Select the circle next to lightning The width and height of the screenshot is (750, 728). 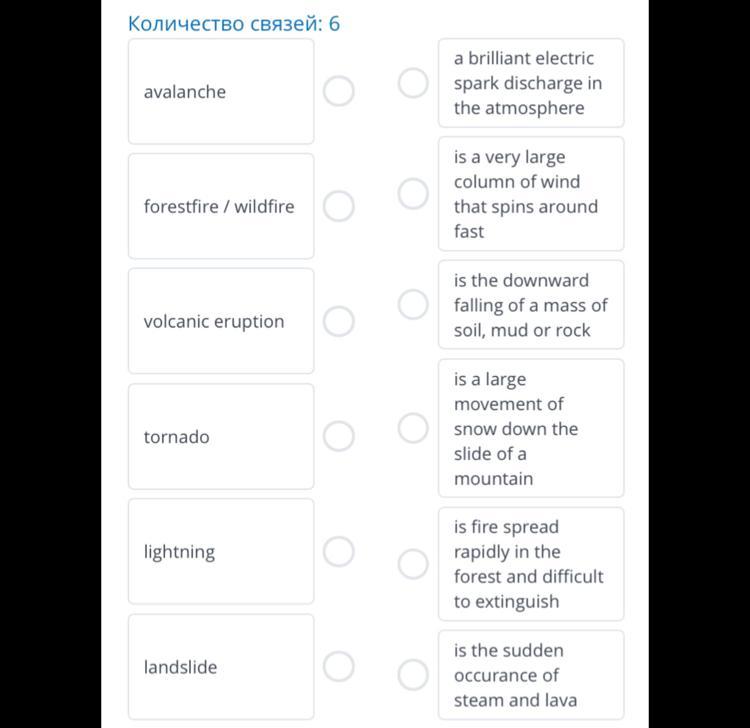pyautogui.click(x=338, y=551)
